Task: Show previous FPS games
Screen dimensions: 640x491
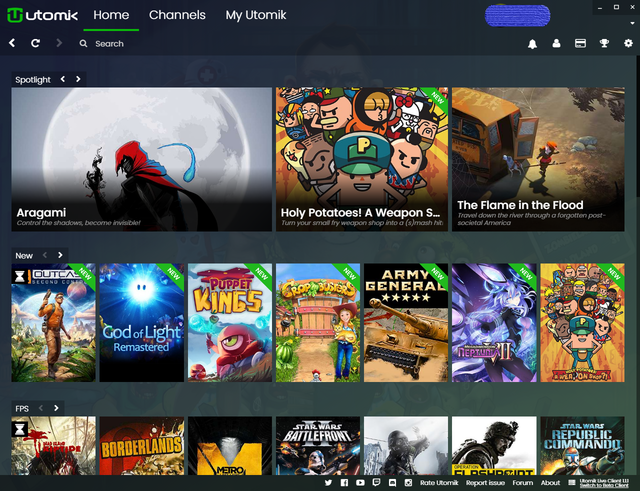Action: pos(41,408)
